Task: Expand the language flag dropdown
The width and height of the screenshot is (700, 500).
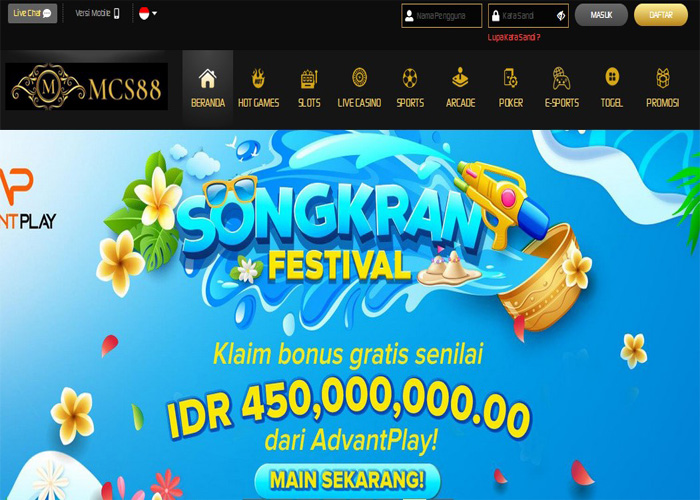Action: coord(148,13)
